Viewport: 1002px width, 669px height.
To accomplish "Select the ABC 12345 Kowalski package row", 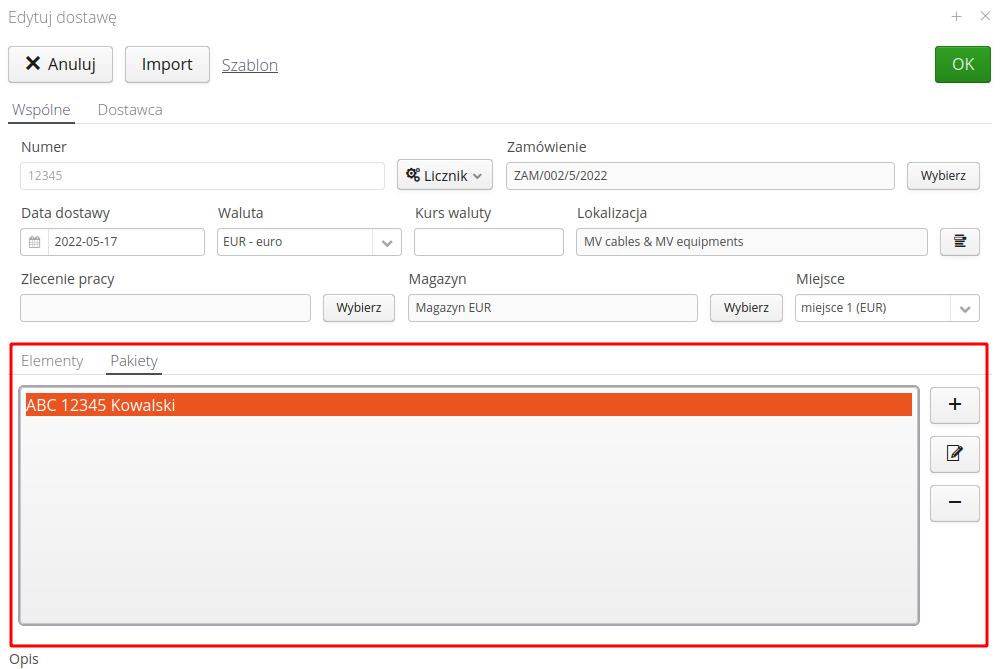I will [468, 405].
